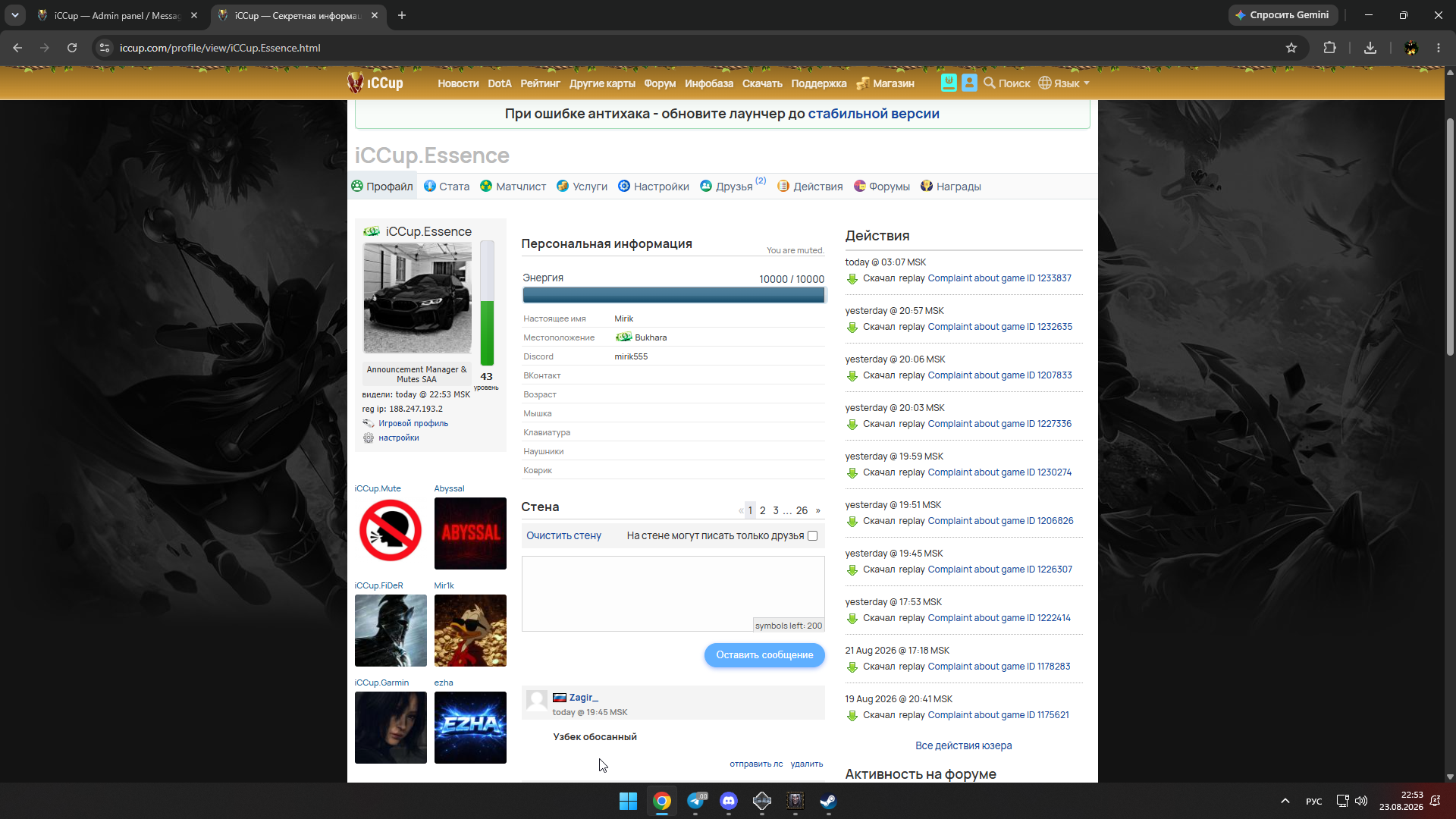Open Discord from the taskbar
1456x819 pixels.
pos(729,801)
